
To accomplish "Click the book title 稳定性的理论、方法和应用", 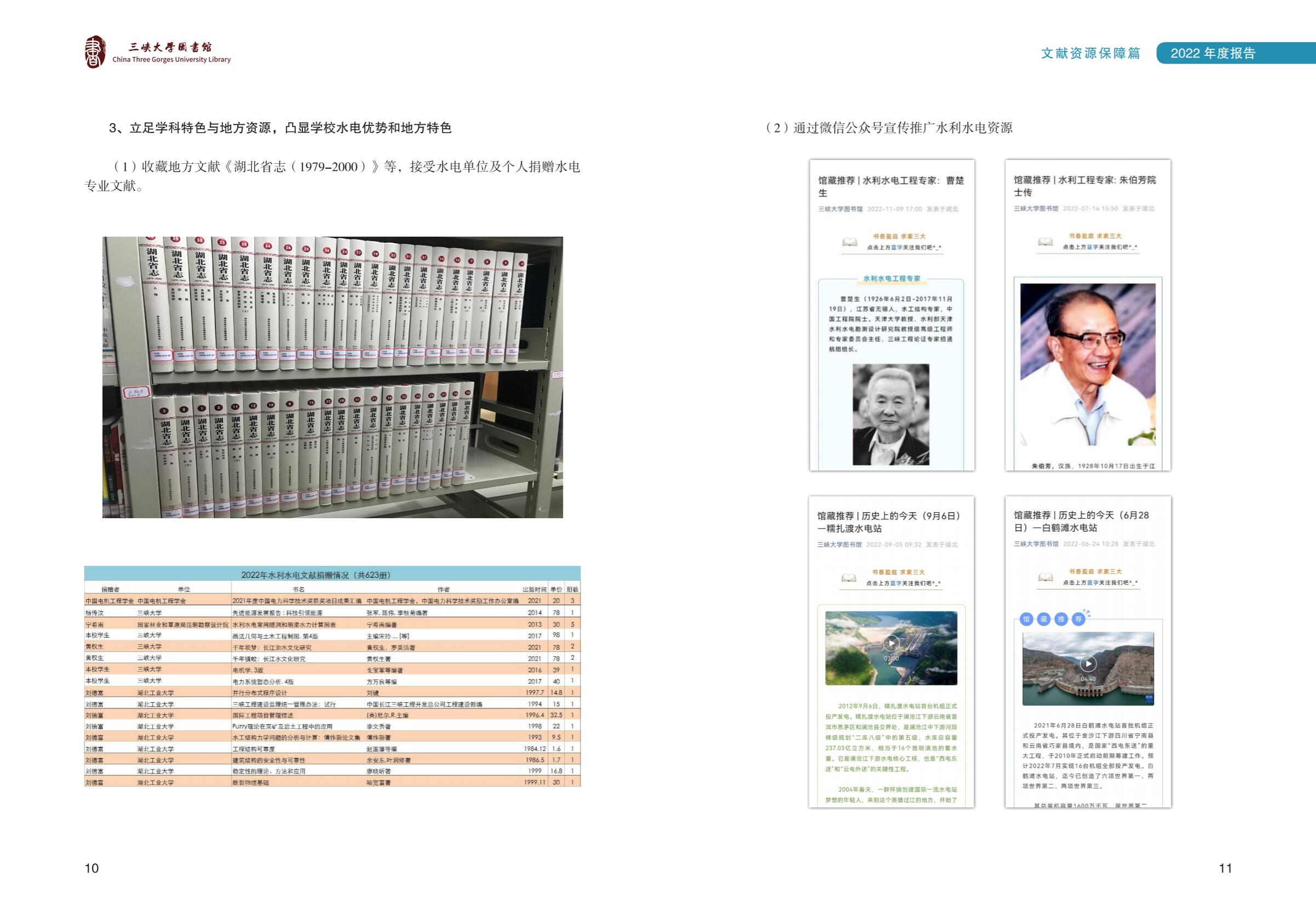I will click(x=269, y=771).
